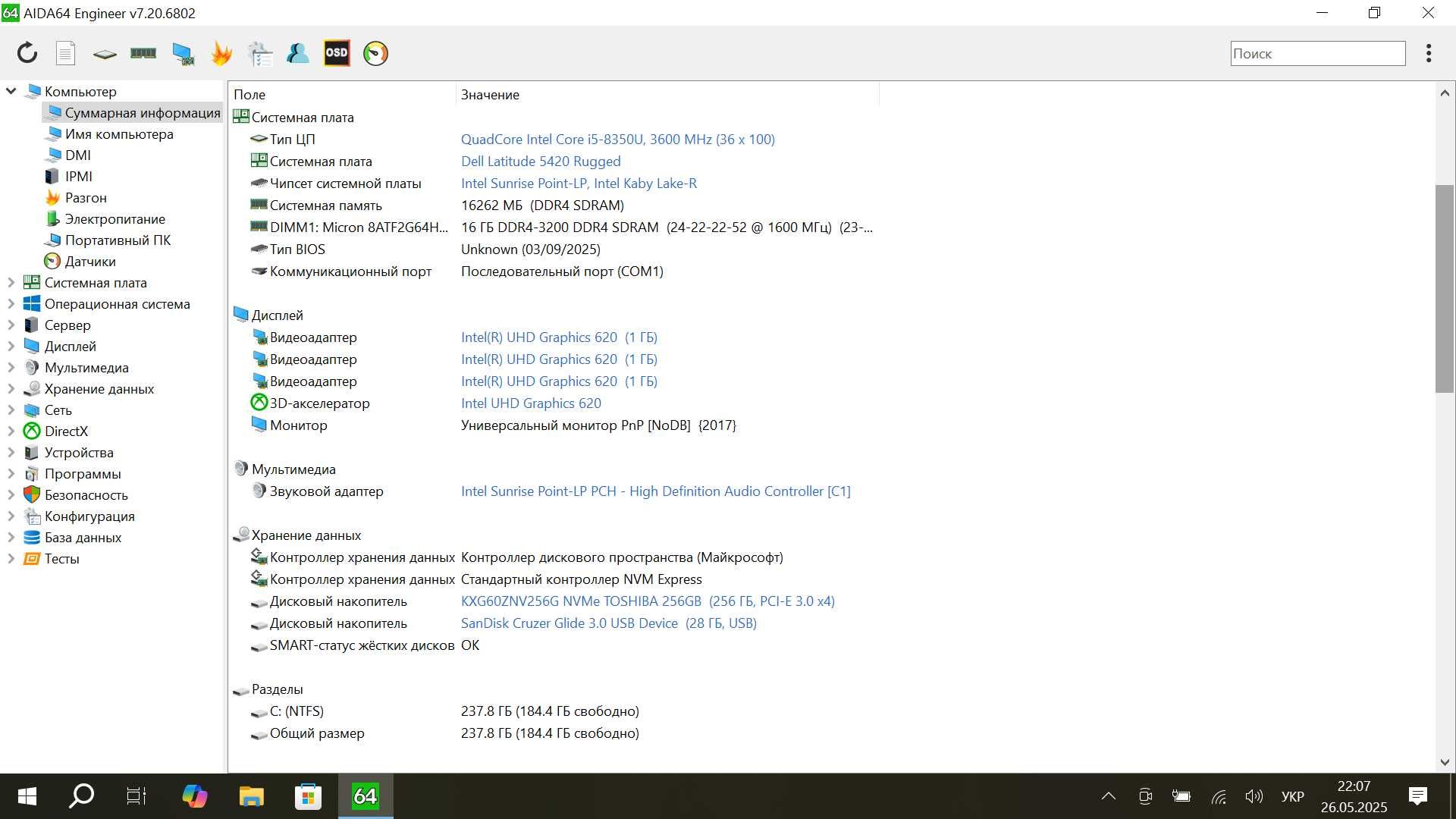Screen dimensions: 1456x819
Task: Open the preferences toolbar icon
Action: click(x=259, y=53)
